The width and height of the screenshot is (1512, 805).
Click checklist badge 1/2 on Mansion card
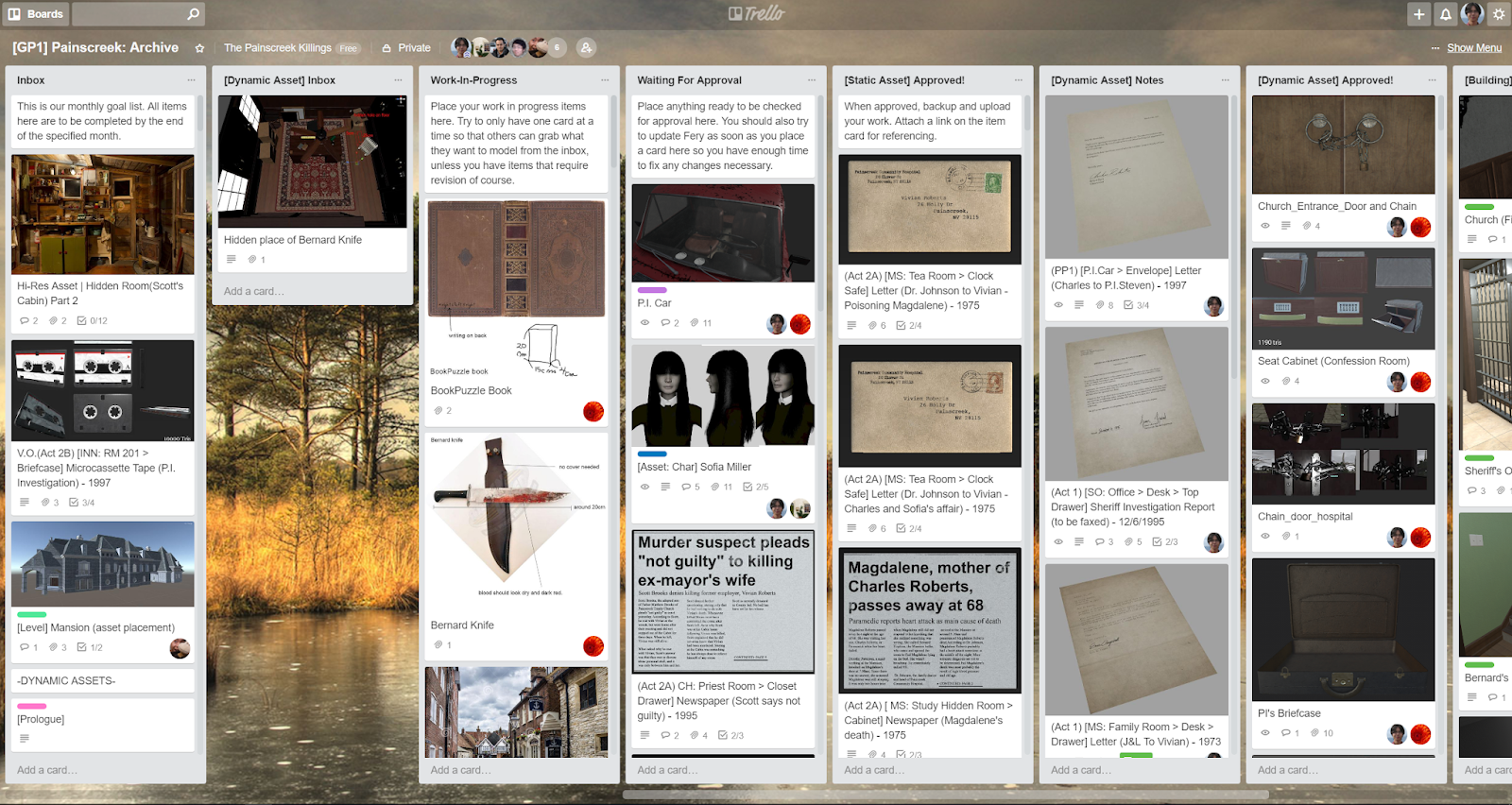90,647
